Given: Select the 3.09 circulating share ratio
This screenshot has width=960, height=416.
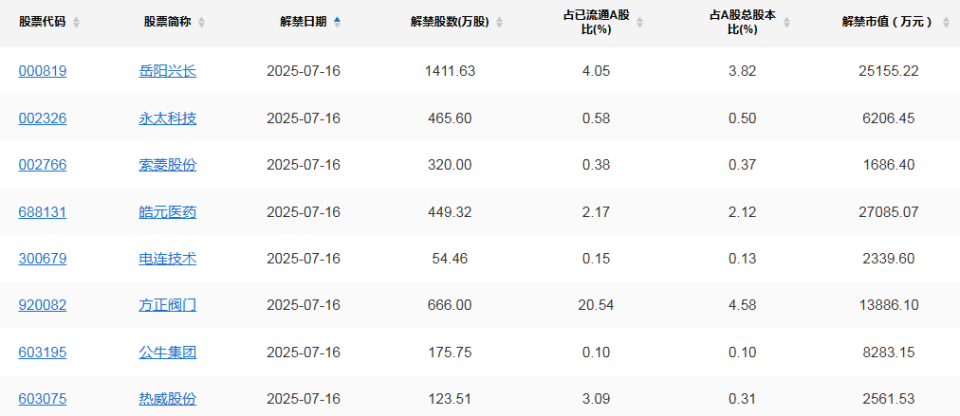Looking at the screenshot, I should [597, 399].
